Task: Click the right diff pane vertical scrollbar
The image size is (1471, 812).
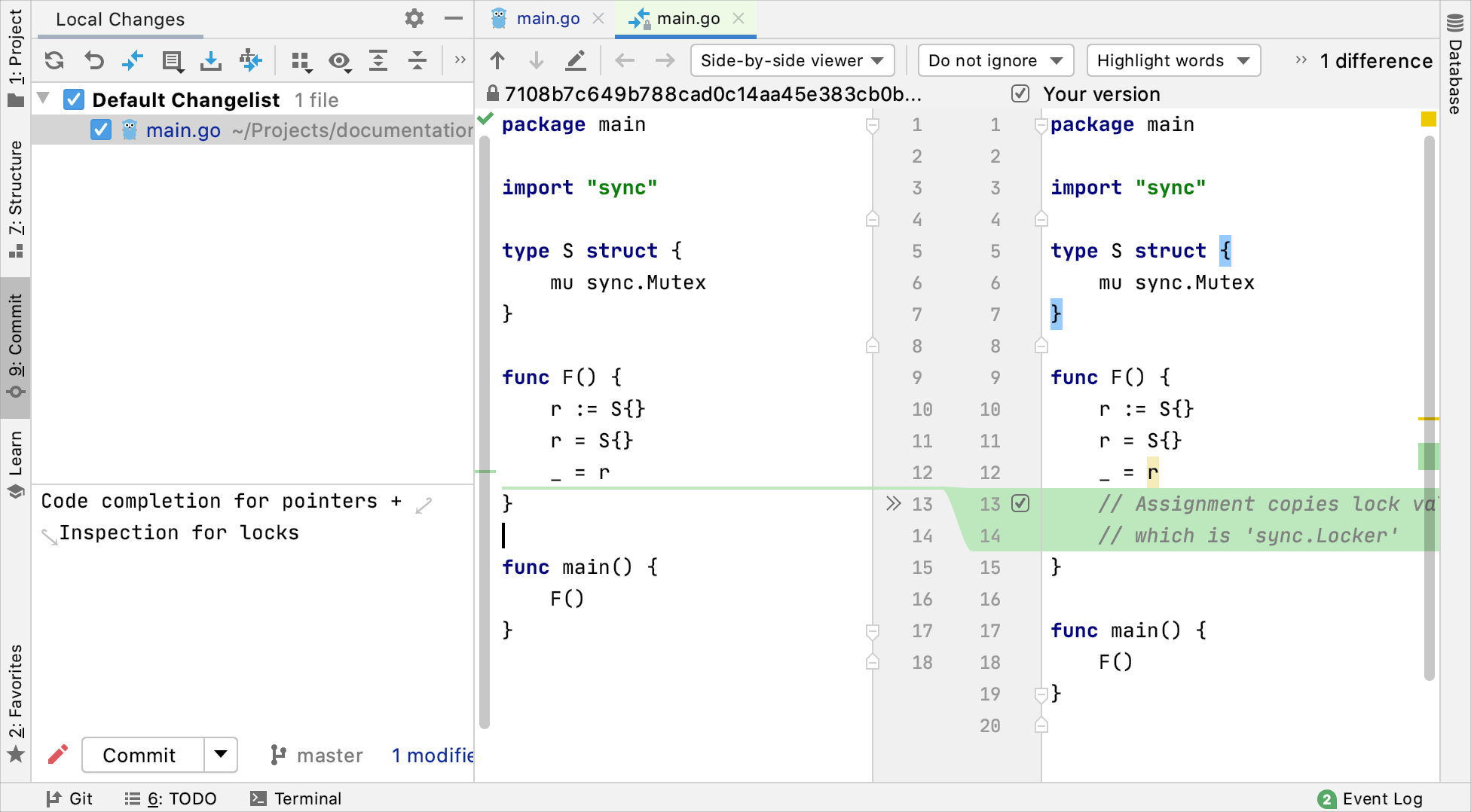Action: (1429, 407)
